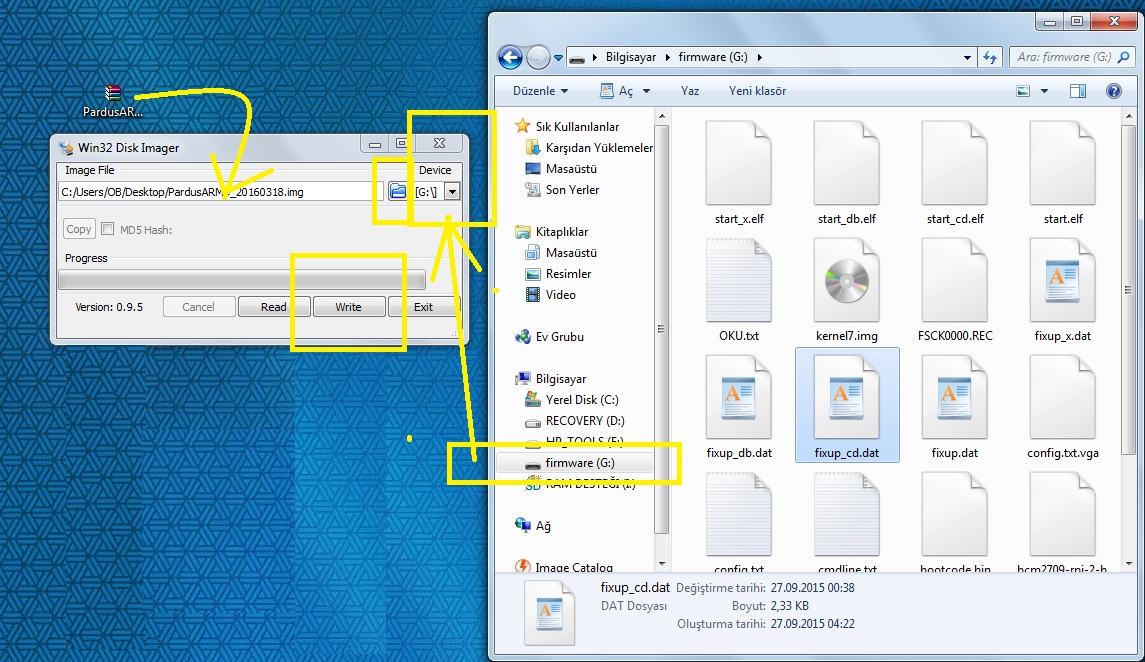Change view with the view icon
1145x662 pixels.
(1024, 91)
